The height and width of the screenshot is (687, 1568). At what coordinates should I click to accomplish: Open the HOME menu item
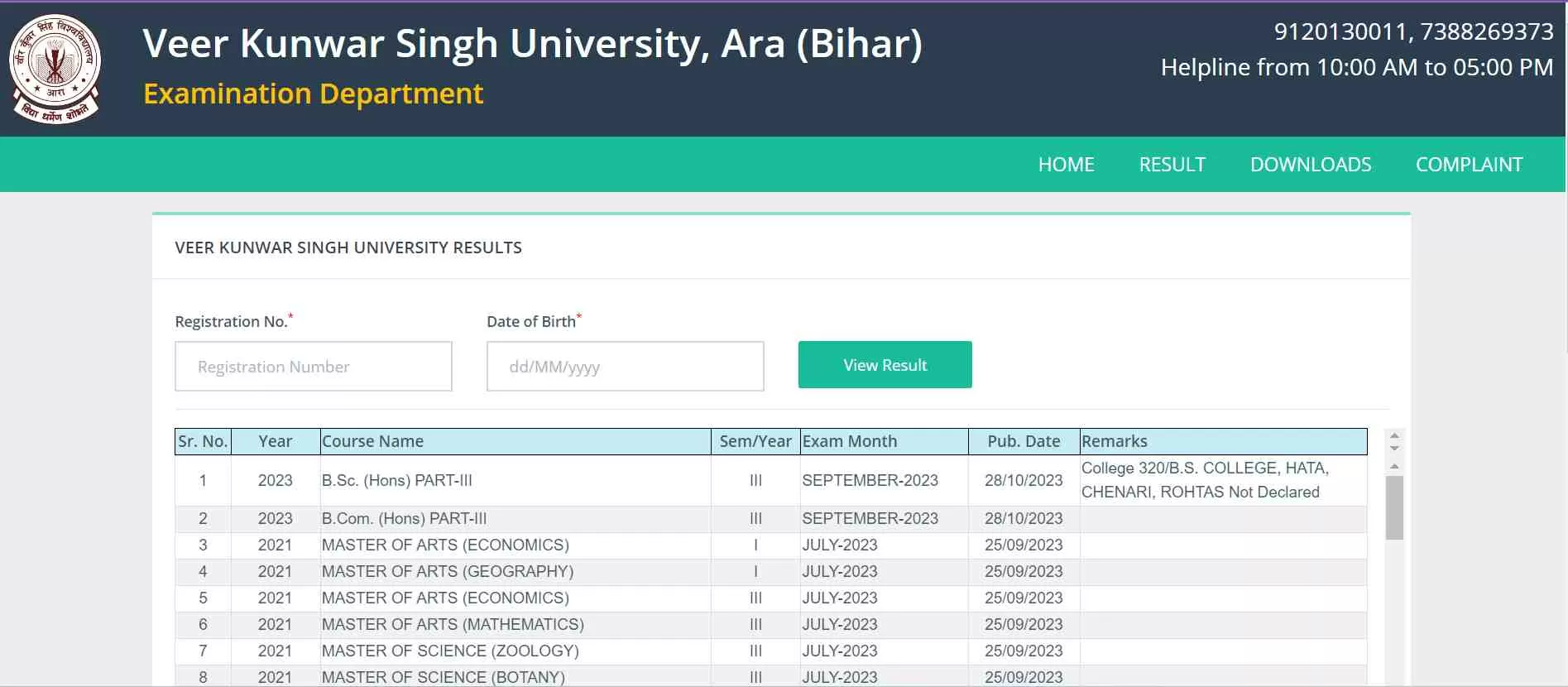(x=1066, y=165)
